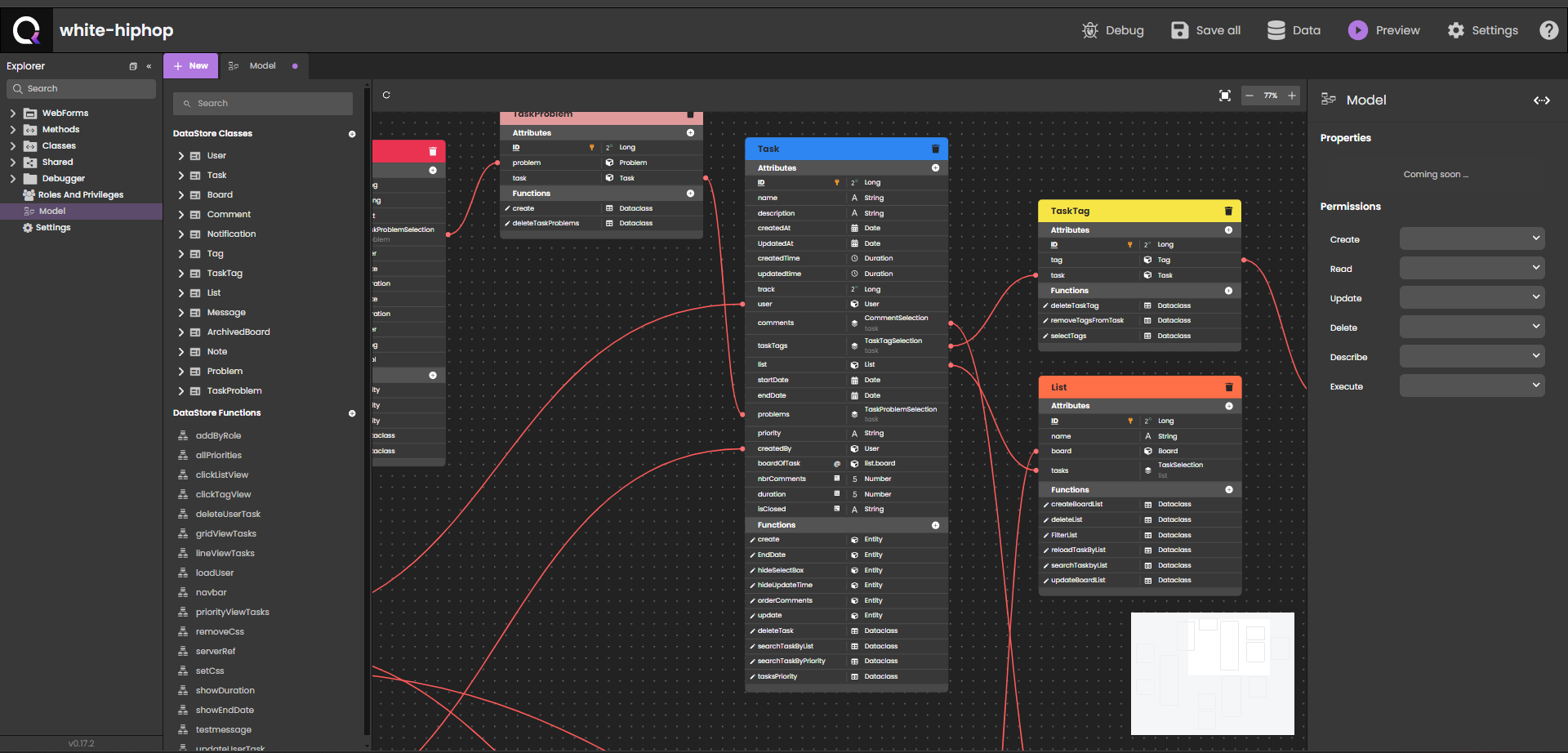
Task: Click the New button
Action: tap(191, 66)
